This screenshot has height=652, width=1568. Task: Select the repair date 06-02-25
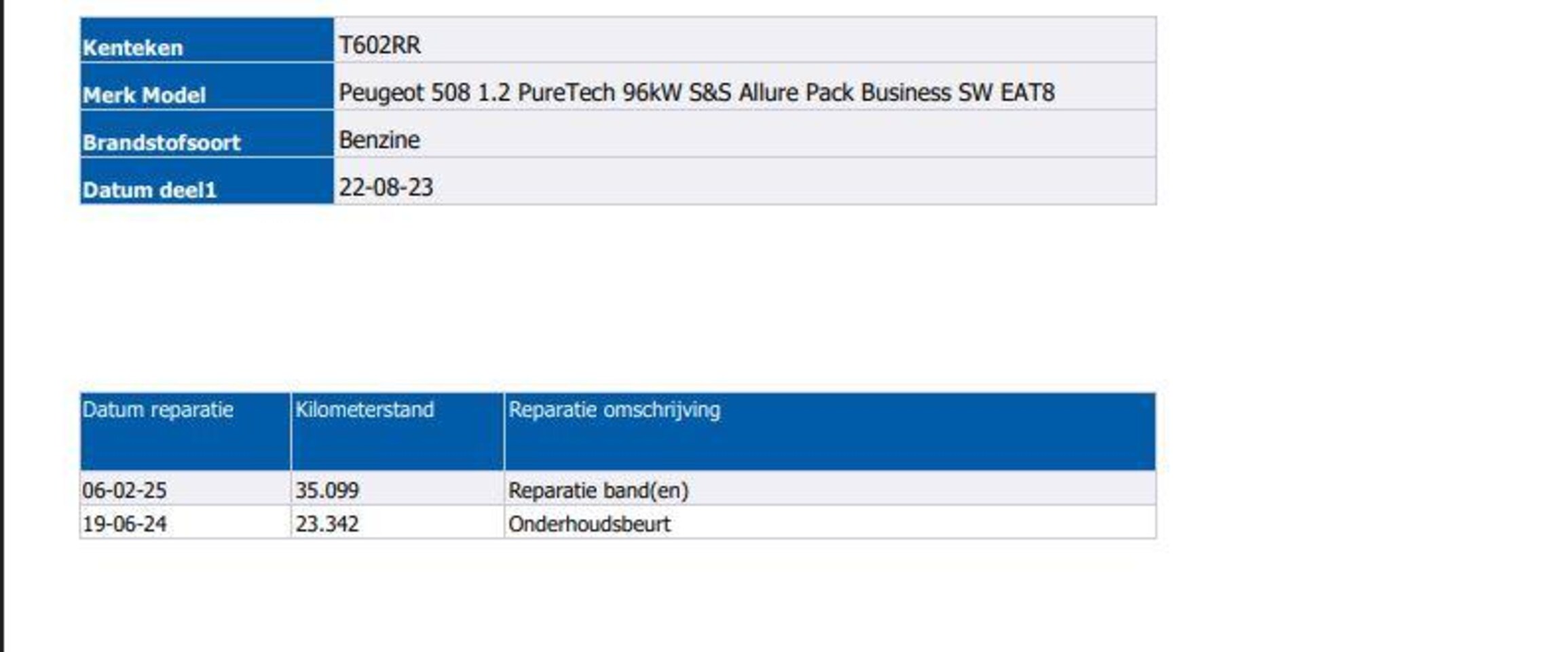(124, 490)
